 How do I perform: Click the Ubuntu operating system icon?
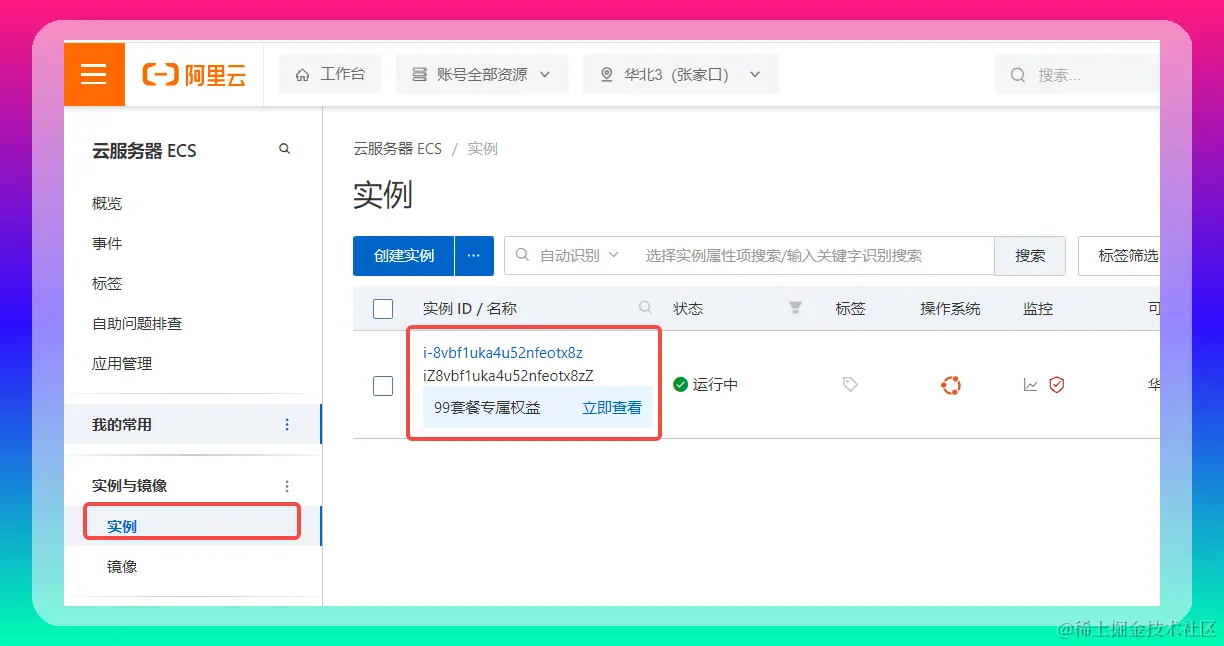[951, 385]
